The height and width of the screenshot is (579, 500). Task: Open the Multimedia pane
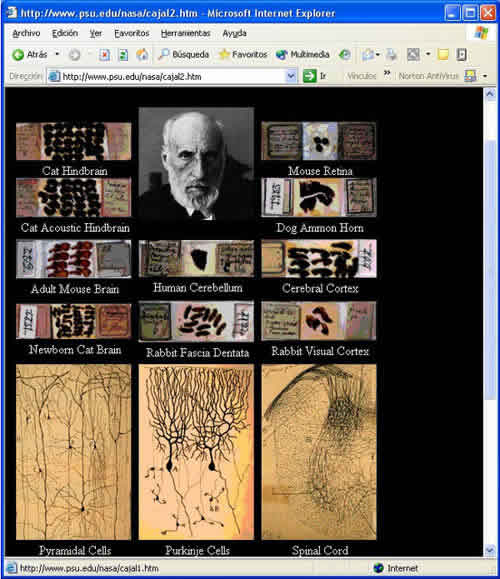tap(302, 55)
